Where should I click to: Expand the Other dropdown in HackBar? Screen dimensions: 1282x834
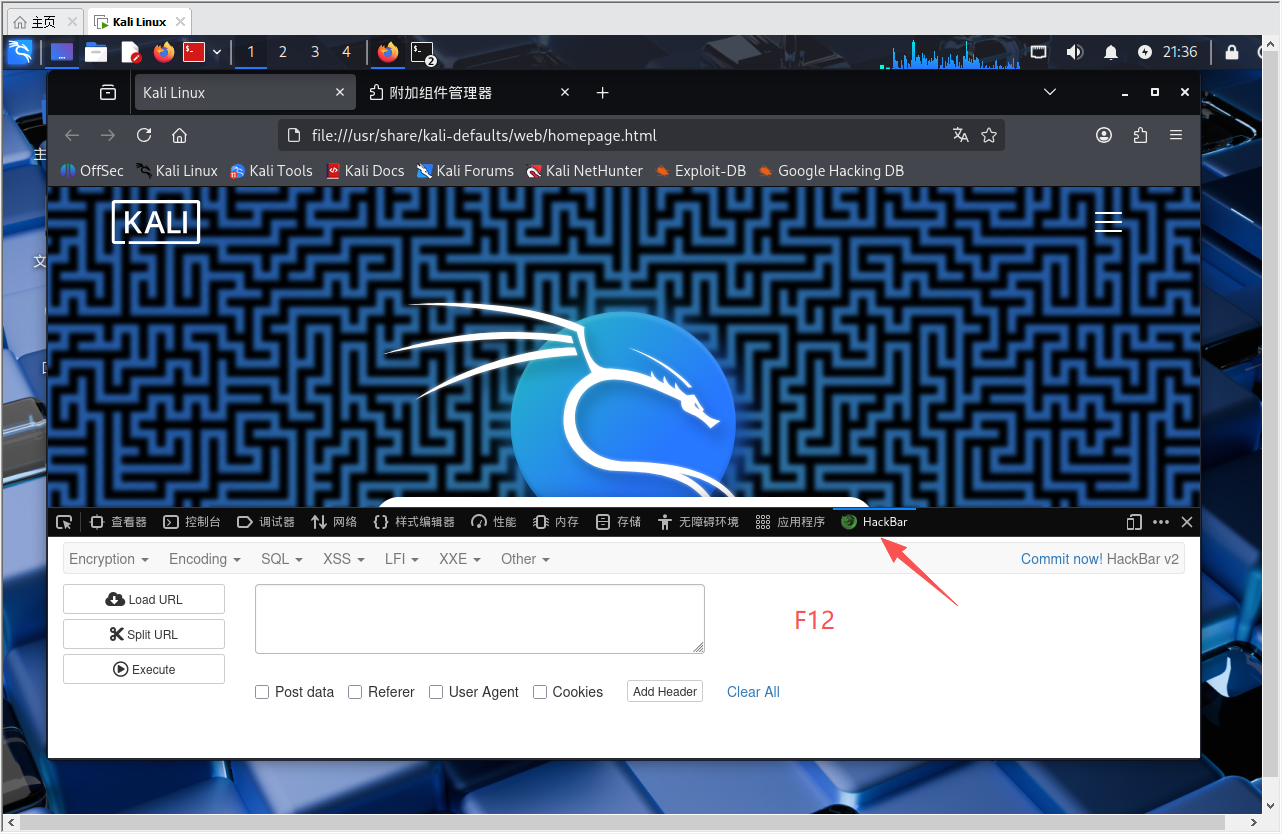[x=525, y=559]
